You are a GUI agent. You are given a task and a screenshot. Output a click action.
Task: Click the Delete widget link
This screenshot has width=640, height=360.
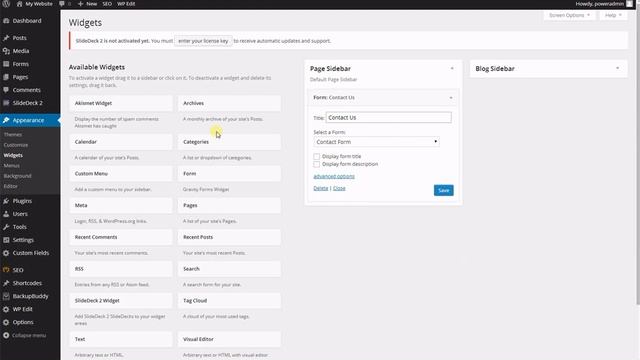(321, 188)
